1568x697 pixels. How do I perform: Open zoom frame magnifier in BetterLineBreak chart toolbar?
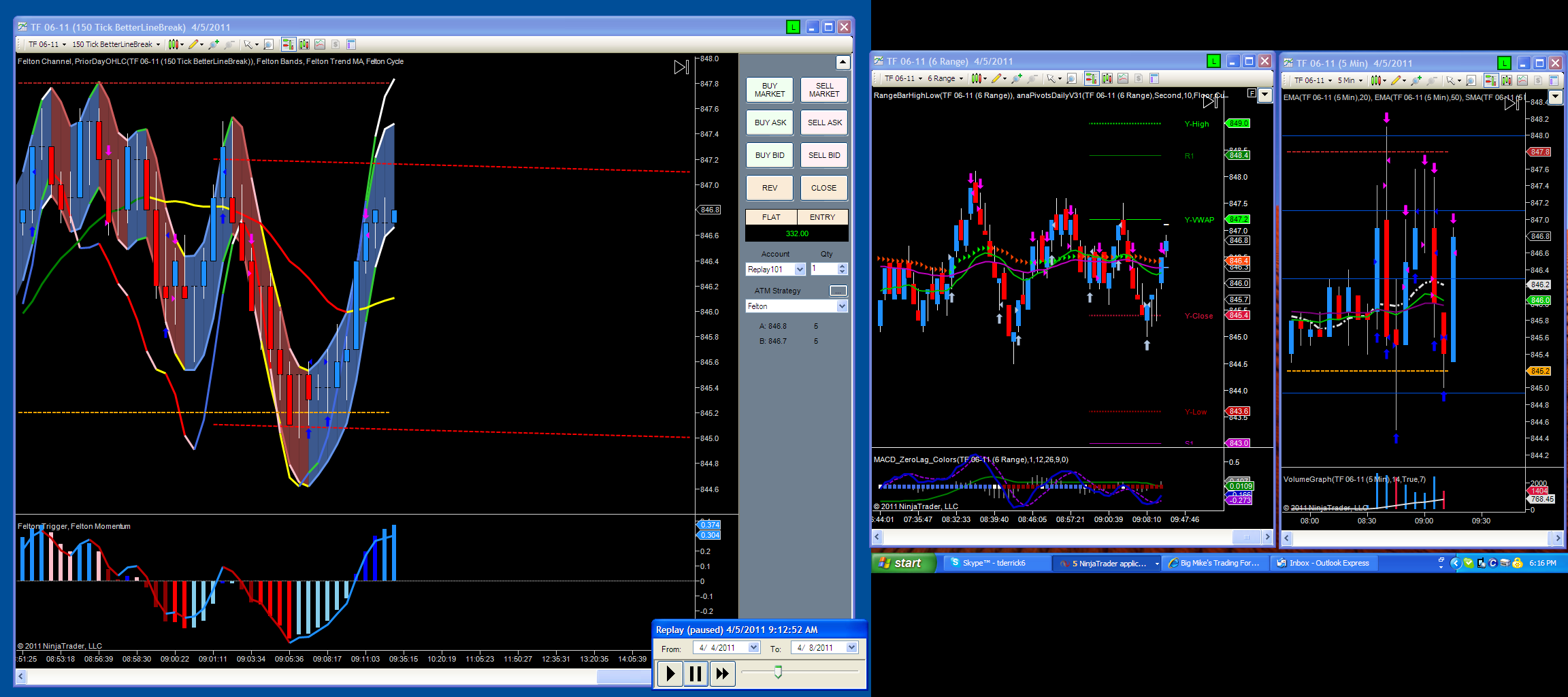(268, 44)
